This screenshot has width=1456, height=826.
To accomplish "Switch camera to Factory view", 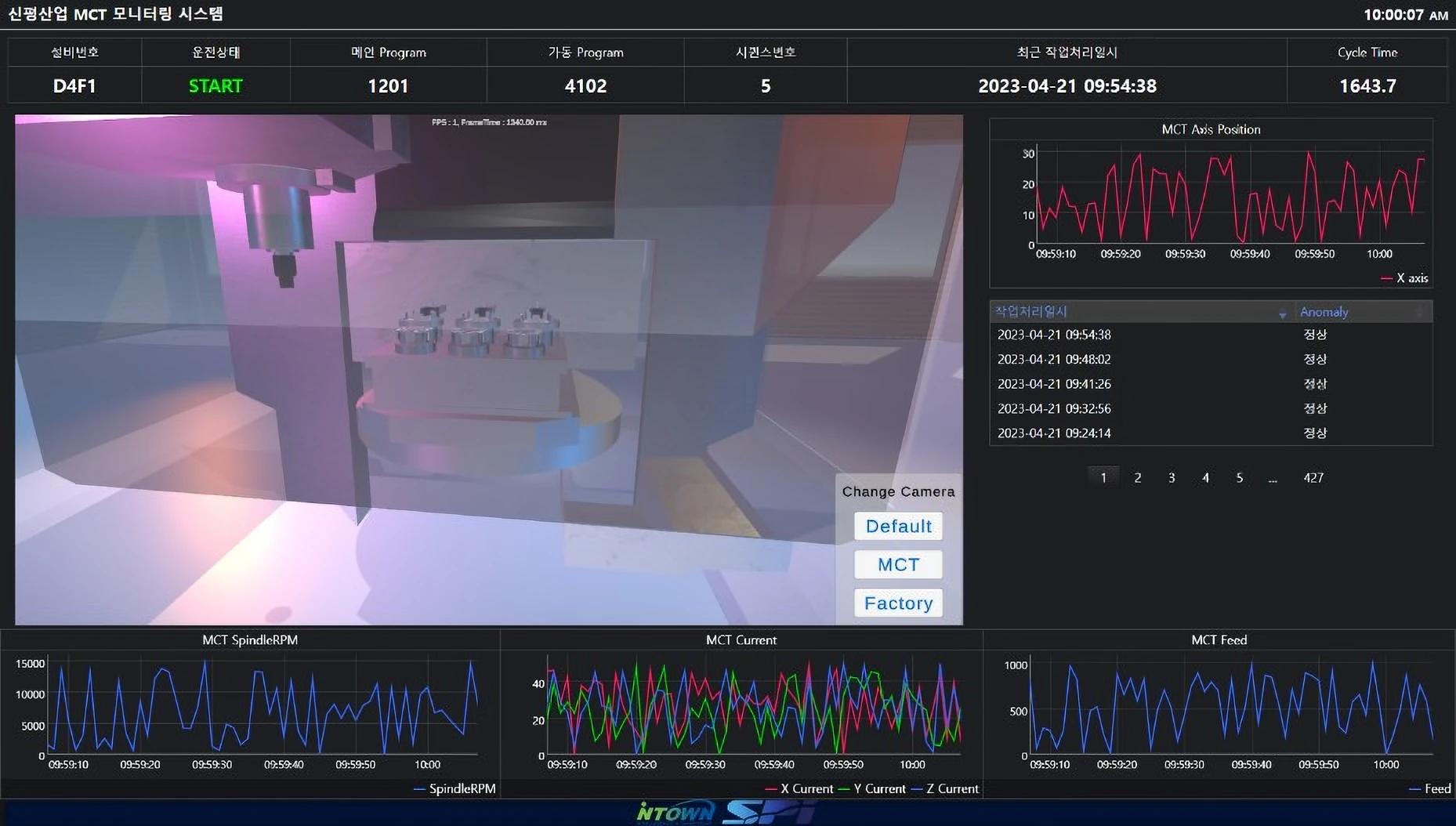I will click(x=898, y=603).
